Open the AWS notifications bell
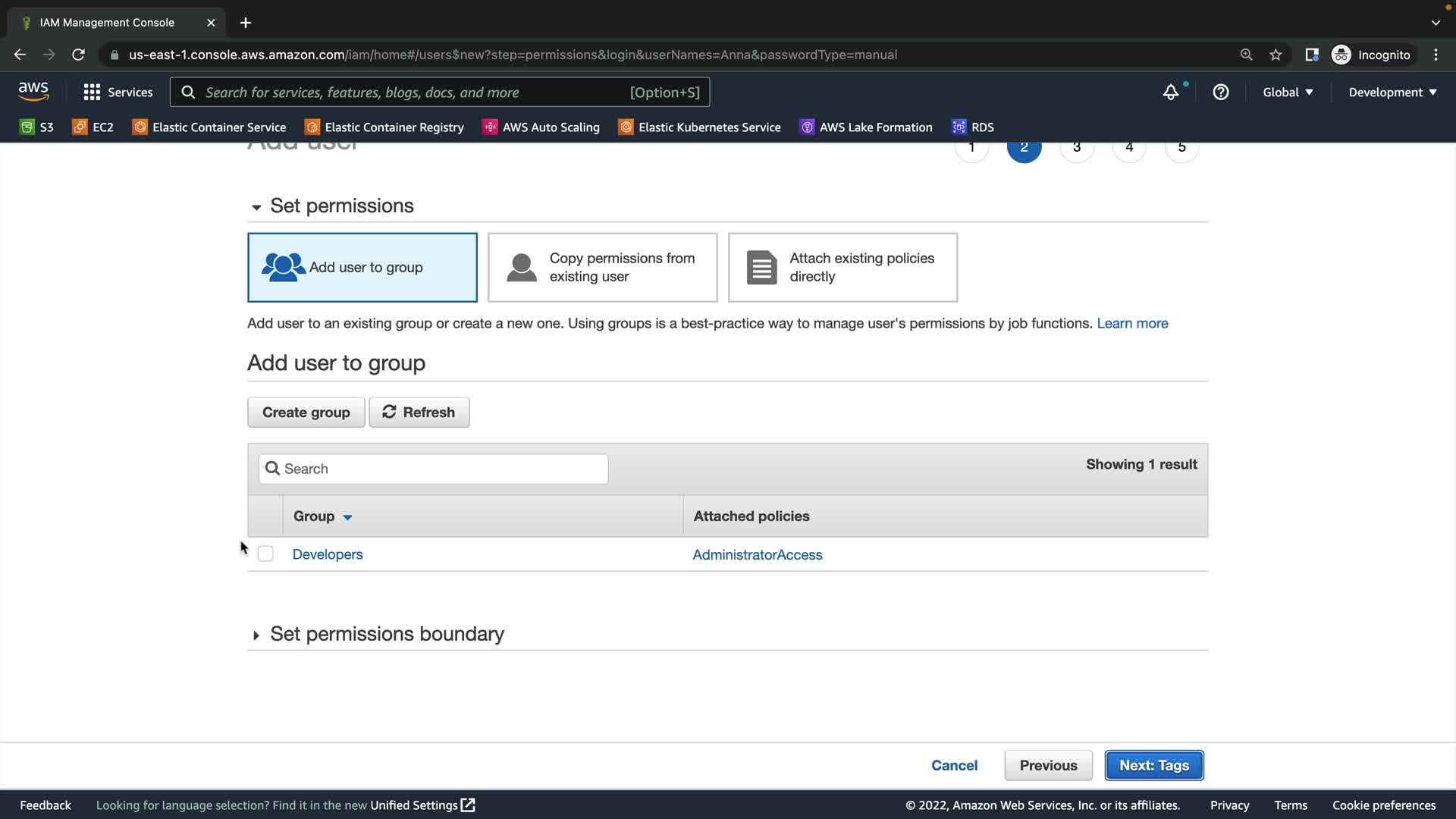The width and height of the screenshot is (1456, 819). 1170,93
